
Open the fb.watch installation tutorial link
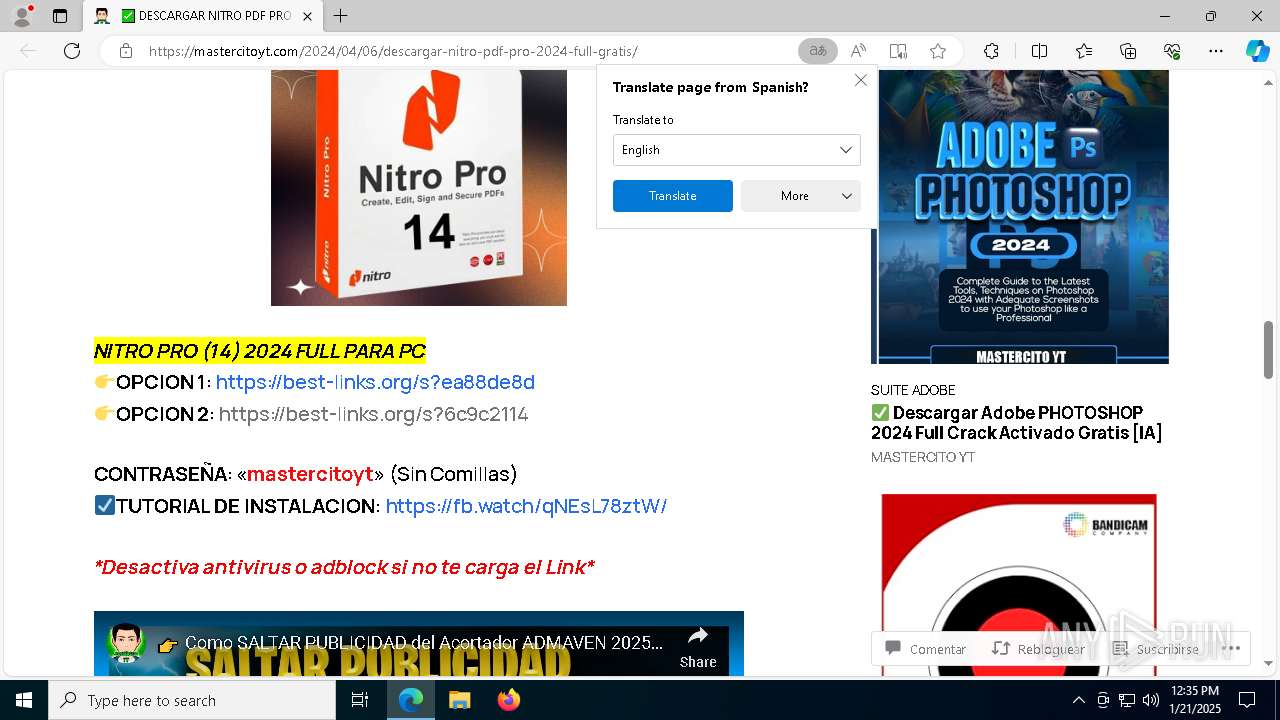pyautogui.click(x=526, y=506)
